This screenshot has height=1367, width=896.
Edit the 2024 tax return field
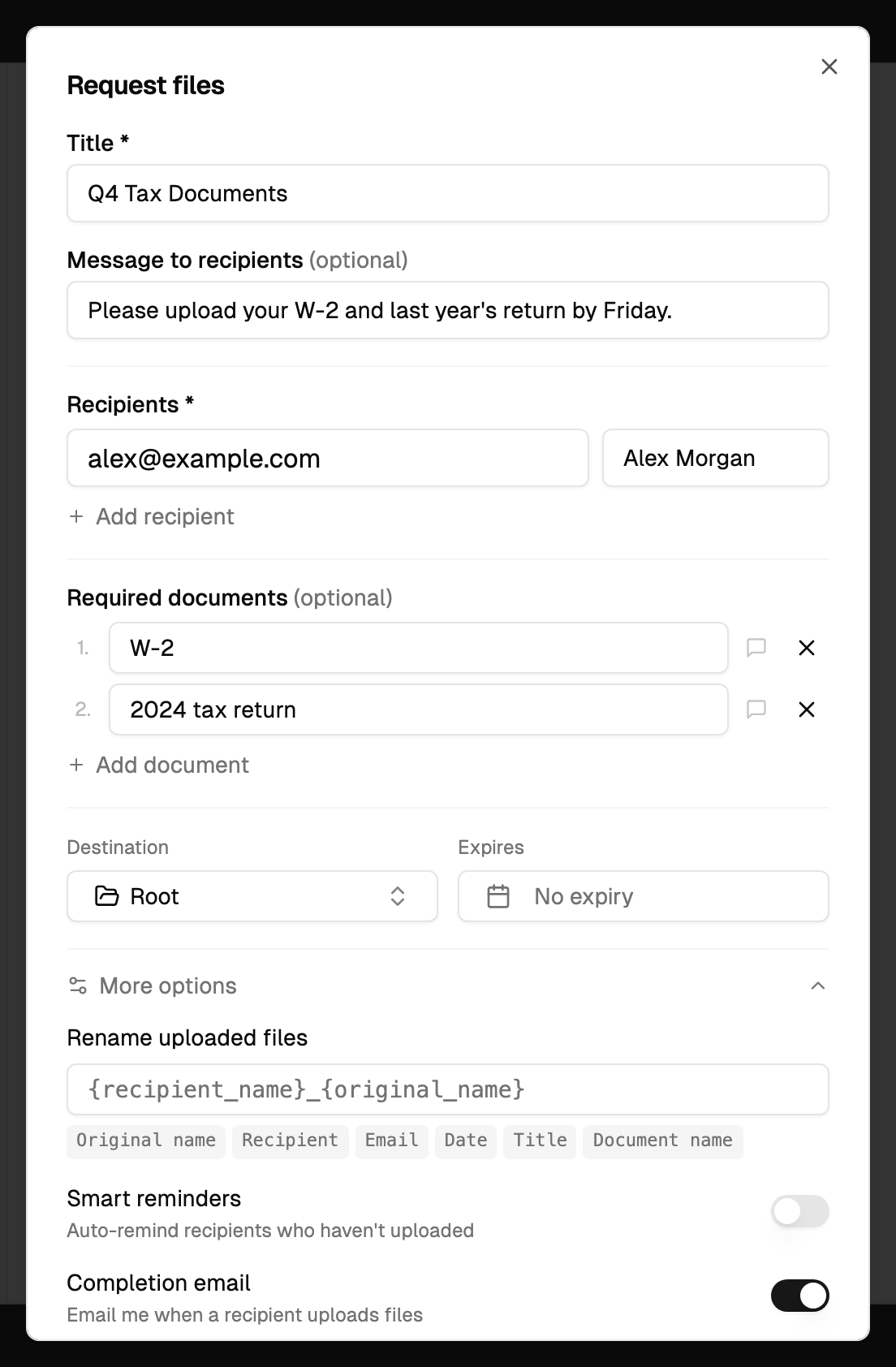419,709
